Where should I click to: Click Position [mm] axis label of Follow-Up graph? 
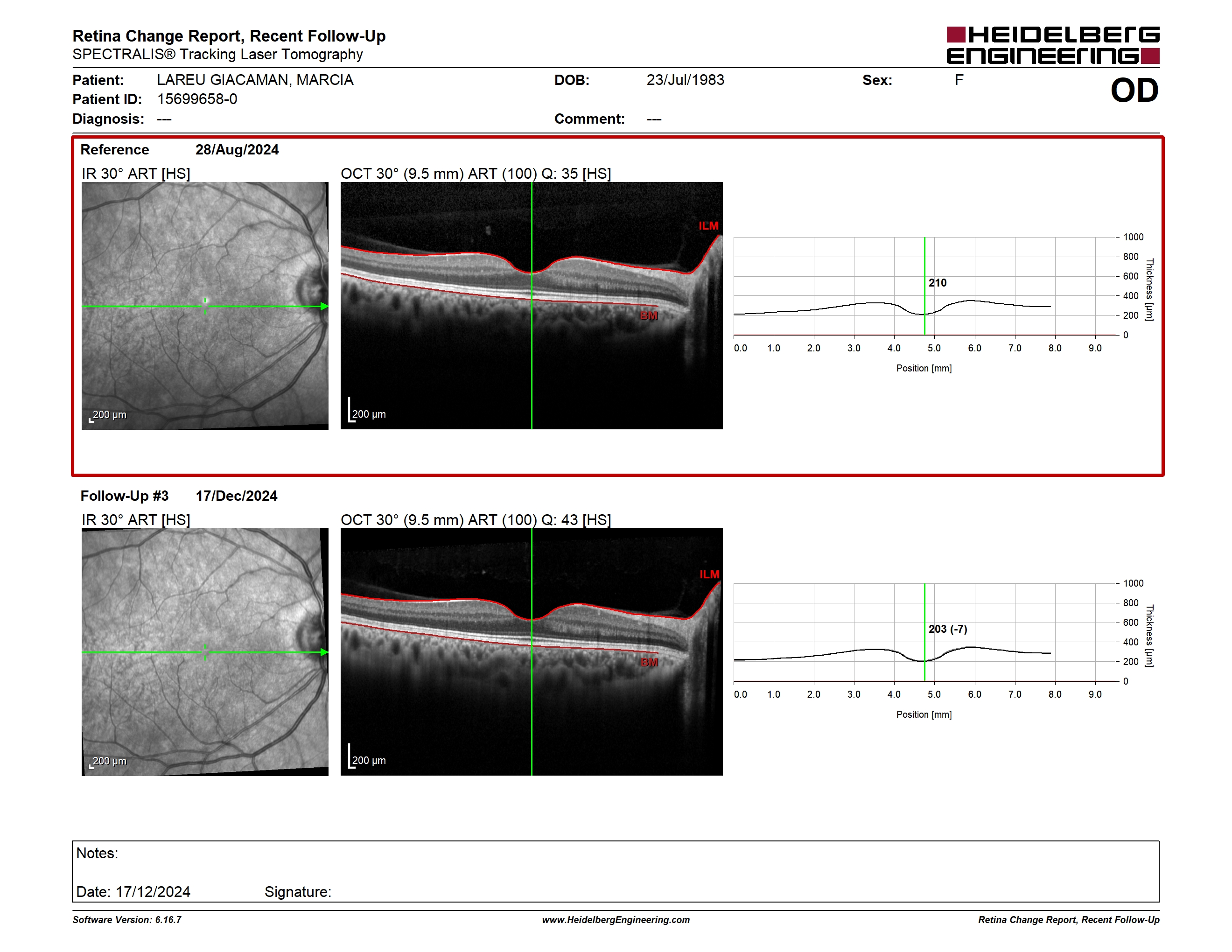pos(924,714)
